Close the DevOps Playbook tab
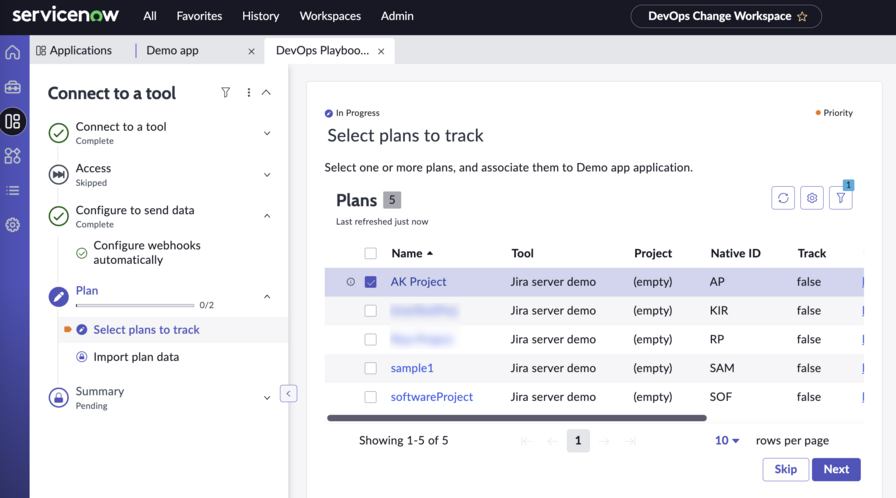Image resolution: width=896 pixels, height=498 pixels. pyautogui.click(x=381, y=51)
